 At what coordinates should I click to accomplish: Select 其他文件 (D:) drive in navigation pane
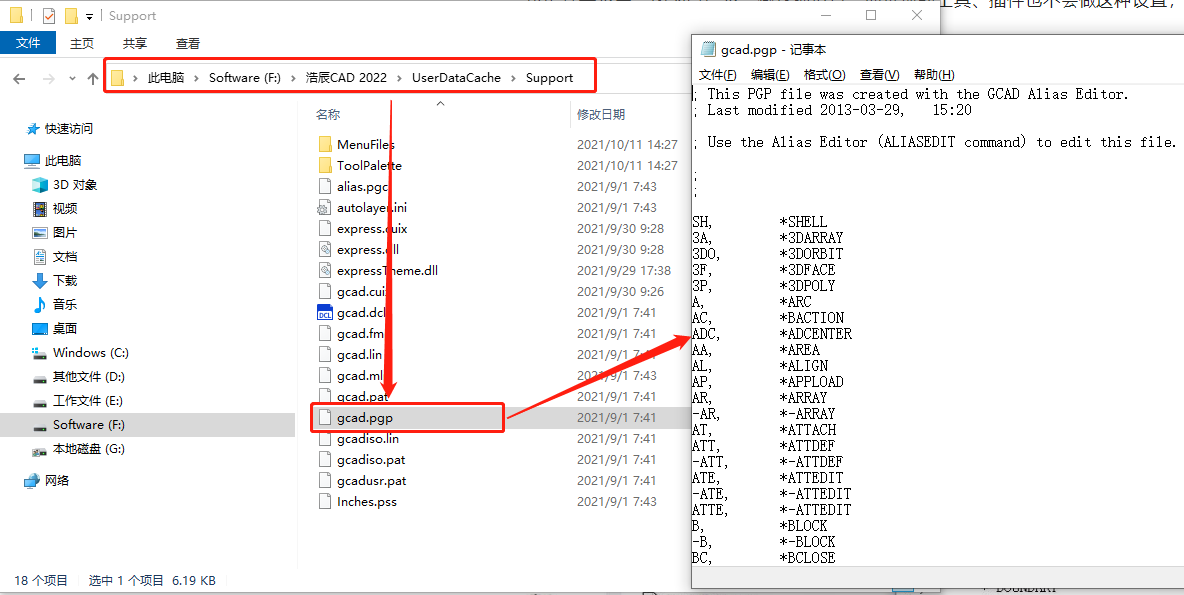point(88,377)
